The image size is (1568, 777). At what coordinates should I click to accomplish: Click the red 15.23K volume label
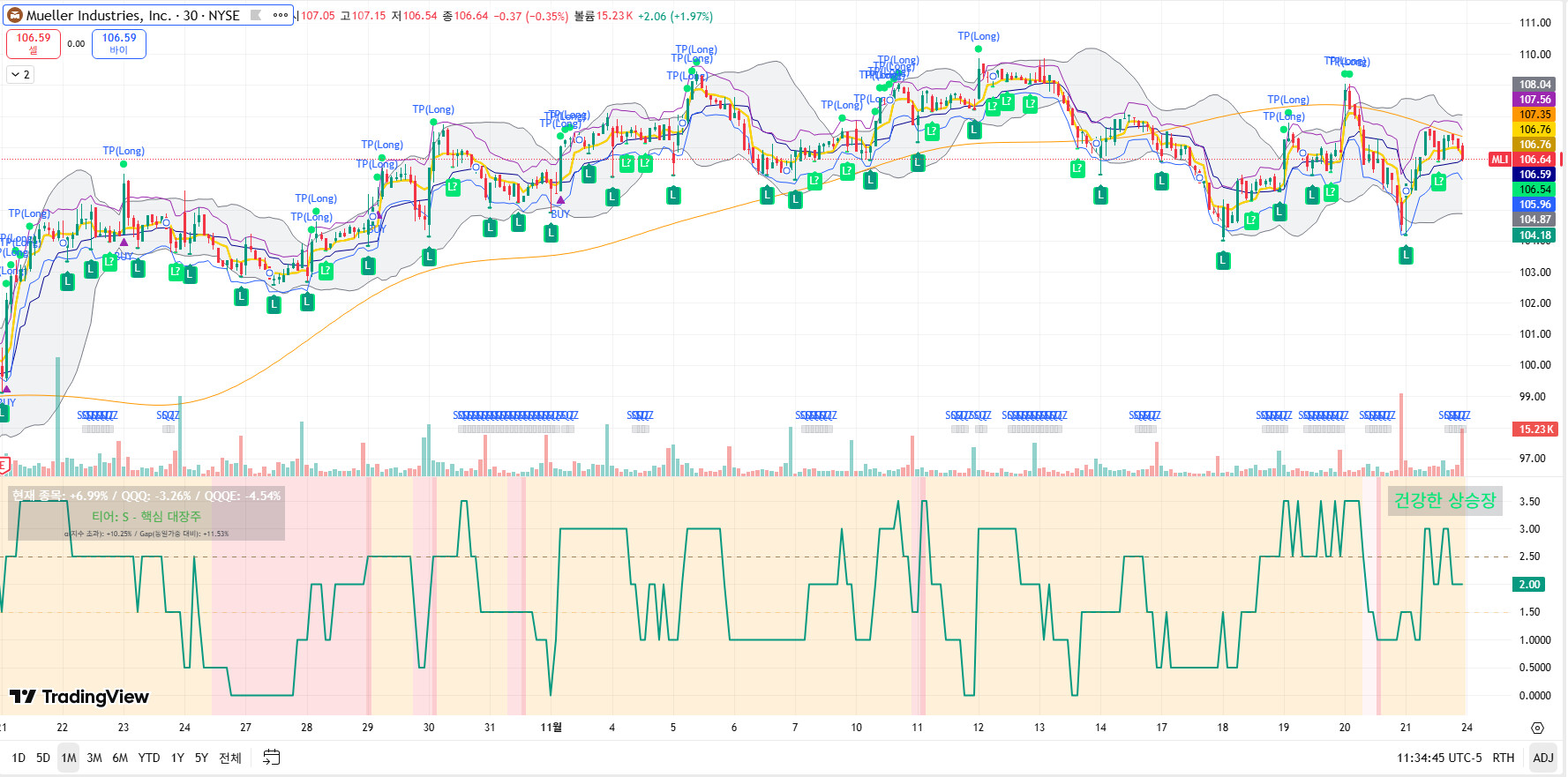(1535, 430)
